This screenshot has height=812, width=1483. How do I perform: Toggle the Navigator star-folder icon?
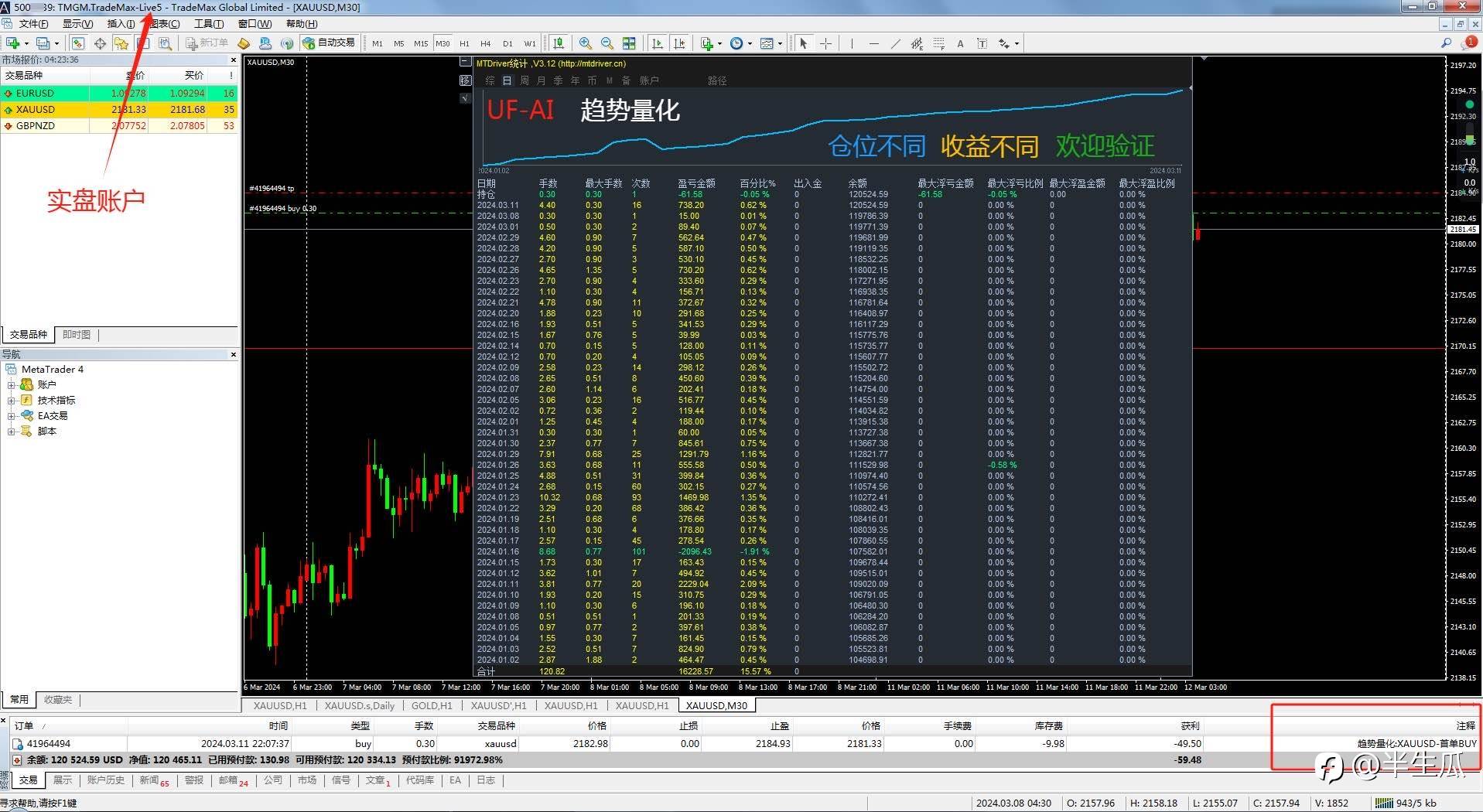pos(121,43)
